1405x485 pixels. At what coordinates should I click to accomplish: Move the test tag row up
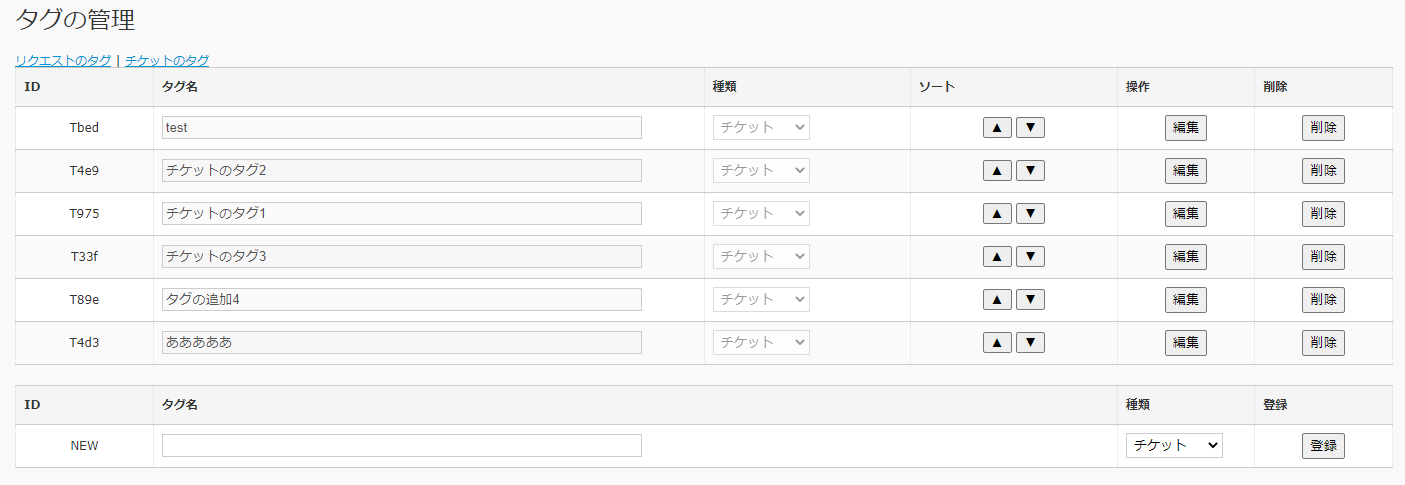pos(997,128)
